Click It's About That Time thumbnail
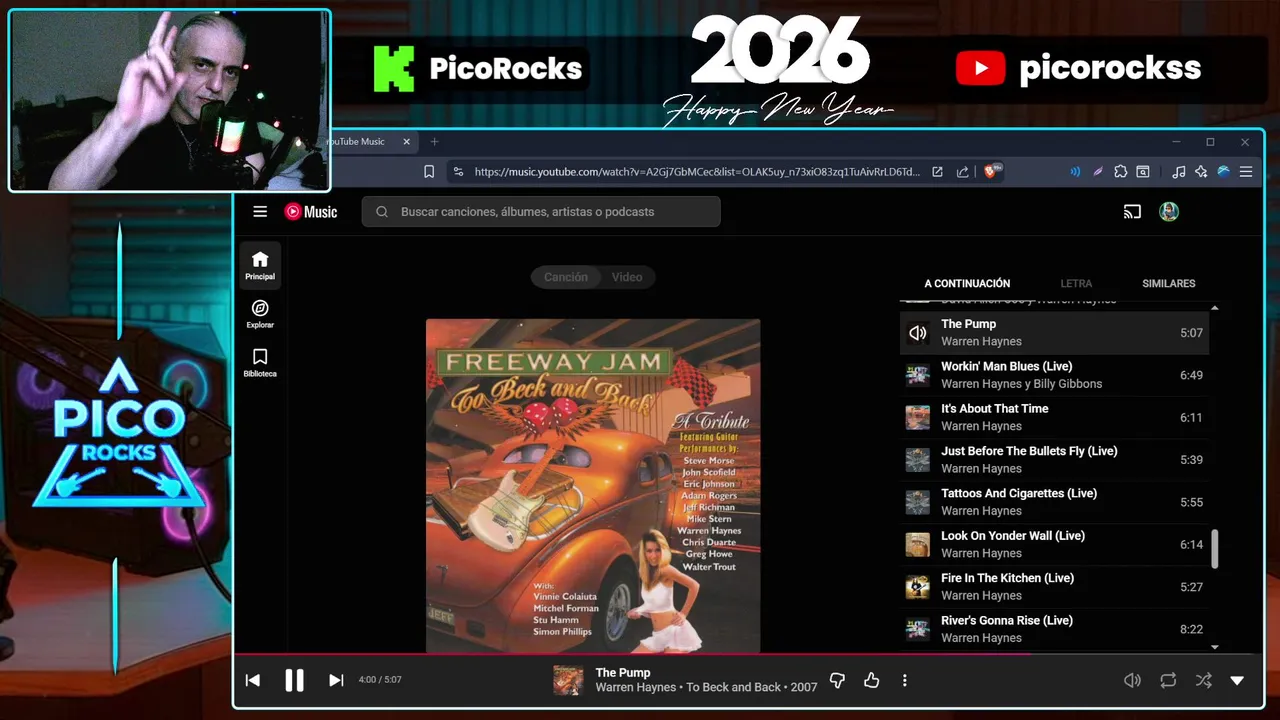 pos(918,418)
